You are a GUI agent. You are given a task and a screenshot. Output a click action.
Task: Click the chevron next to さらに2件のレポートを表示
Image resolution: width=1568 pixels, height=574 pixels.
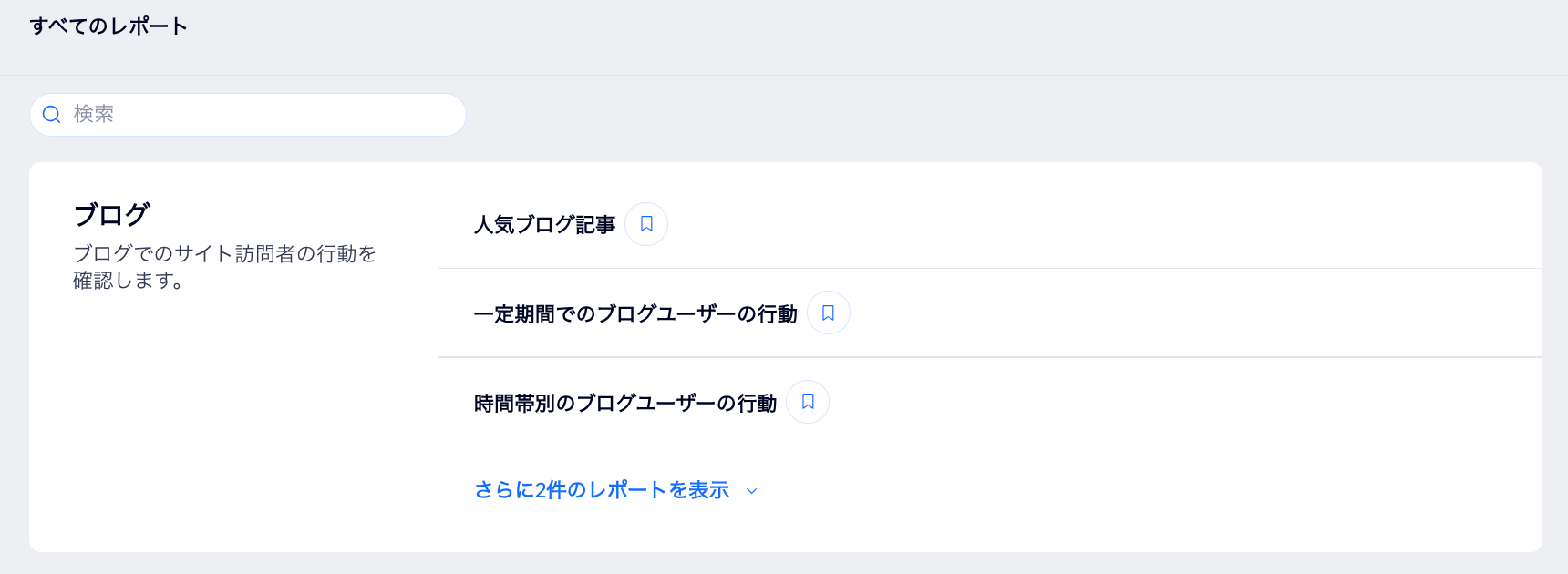click(751, 491)
